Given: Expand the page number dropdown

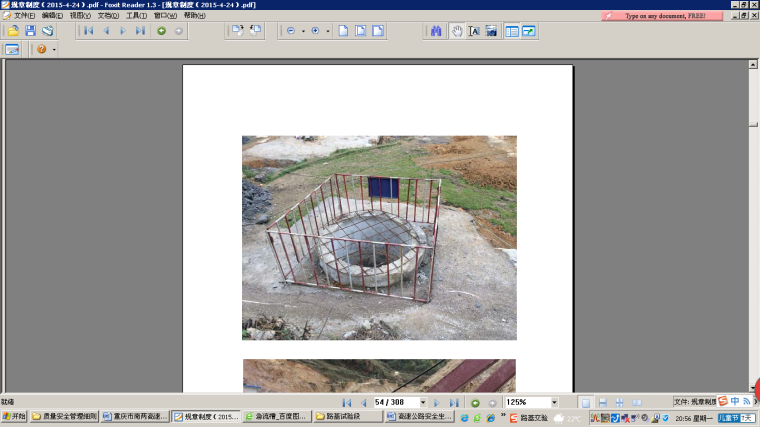Looking at the screenshot, I should (424, 402).
